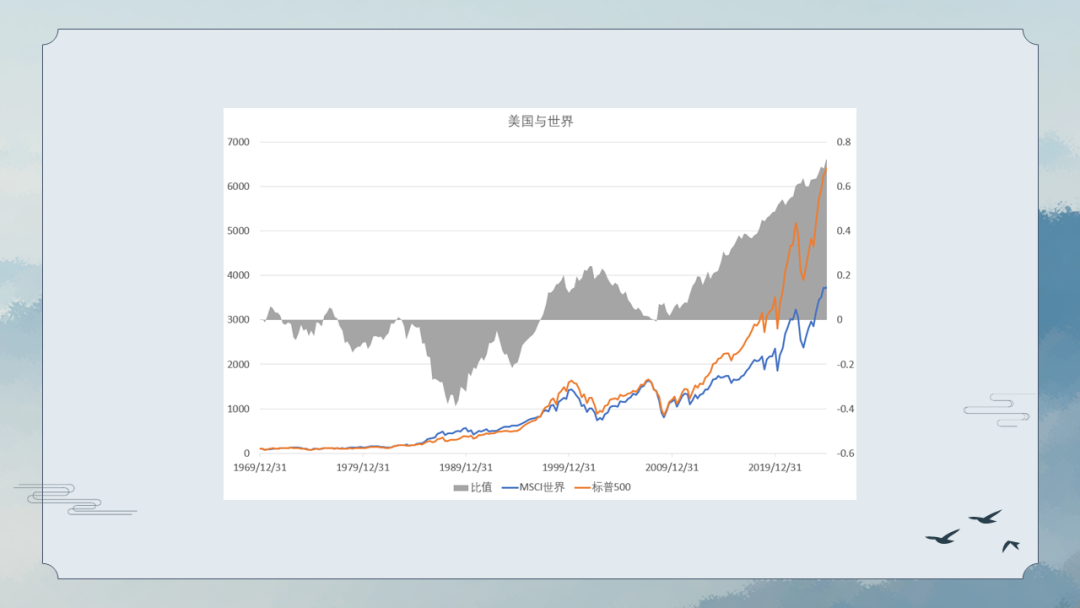
Task: Click the gray 比值 legend swatch
Action: [460, 488]
